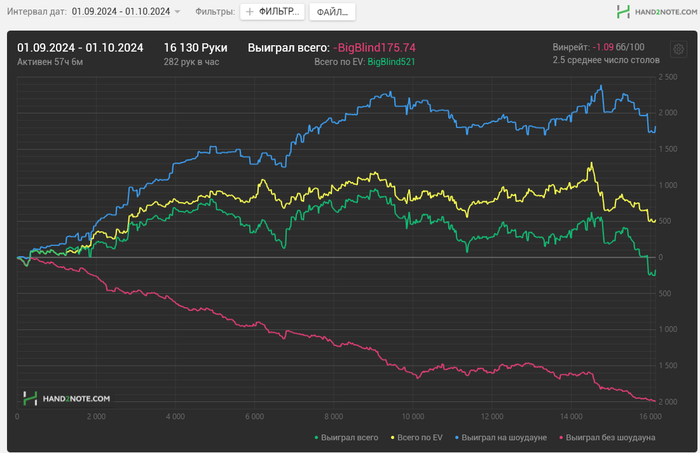Click the plus icon on ФИЛЬТР button
The width and height of the screenshot is (700, 453).
[249, 12]
